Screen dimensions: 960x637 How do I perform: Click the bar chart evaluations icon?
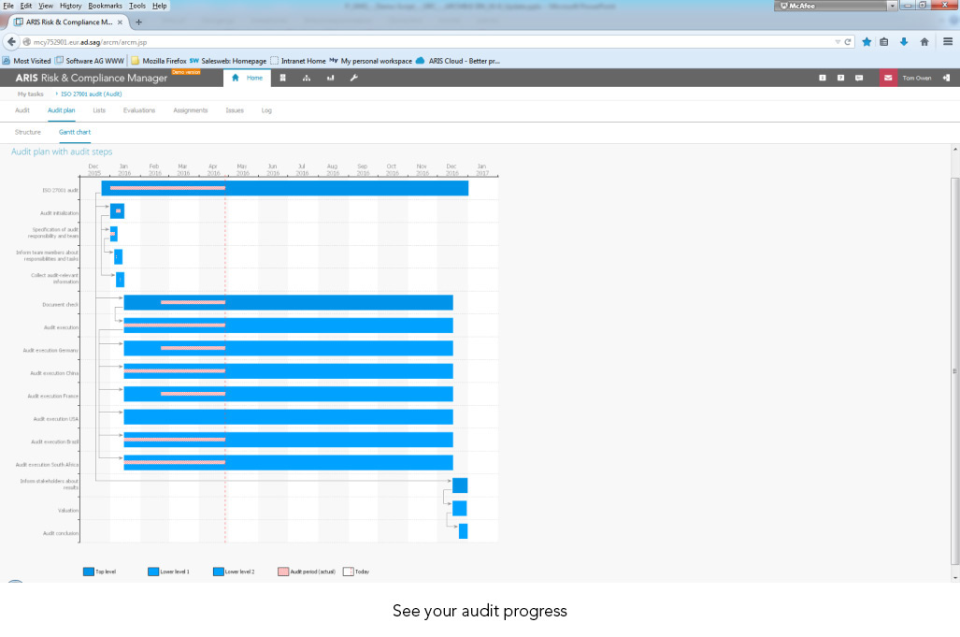330,77
